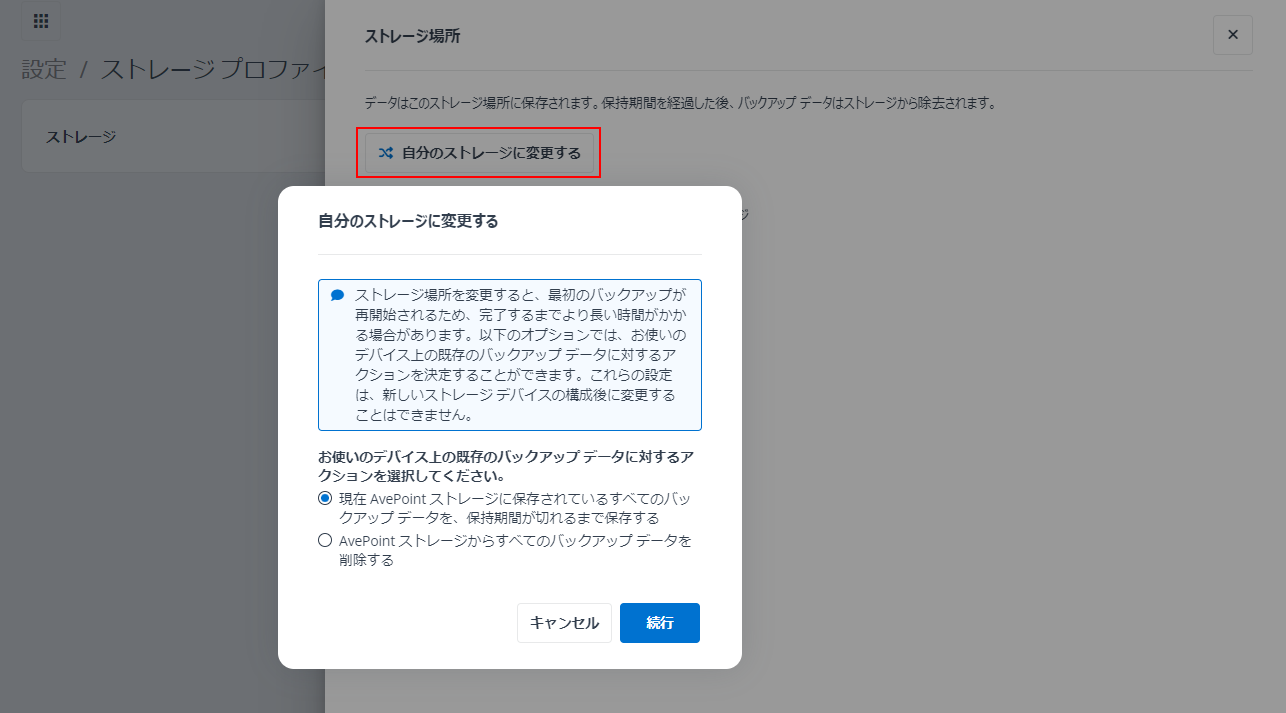Image resolution: width=1286 pixels, height=713 pixels.
Task: Click the 自分のストレージに変更する button label
Action: pyautogui.click(x=491, y=153)
